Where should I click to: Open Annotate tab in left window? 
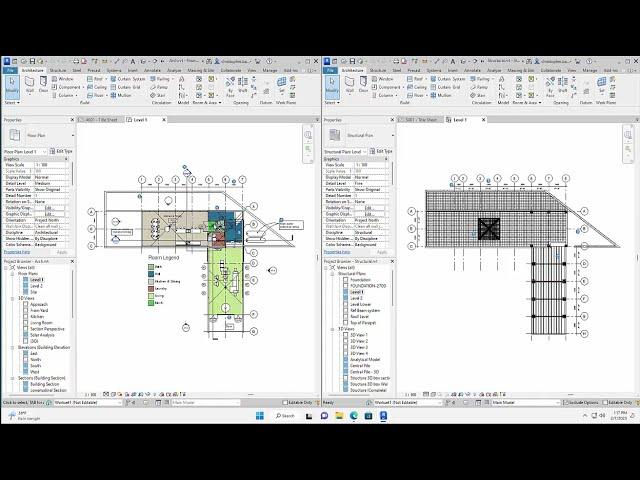pyautogui.click(x=153, y=70)
